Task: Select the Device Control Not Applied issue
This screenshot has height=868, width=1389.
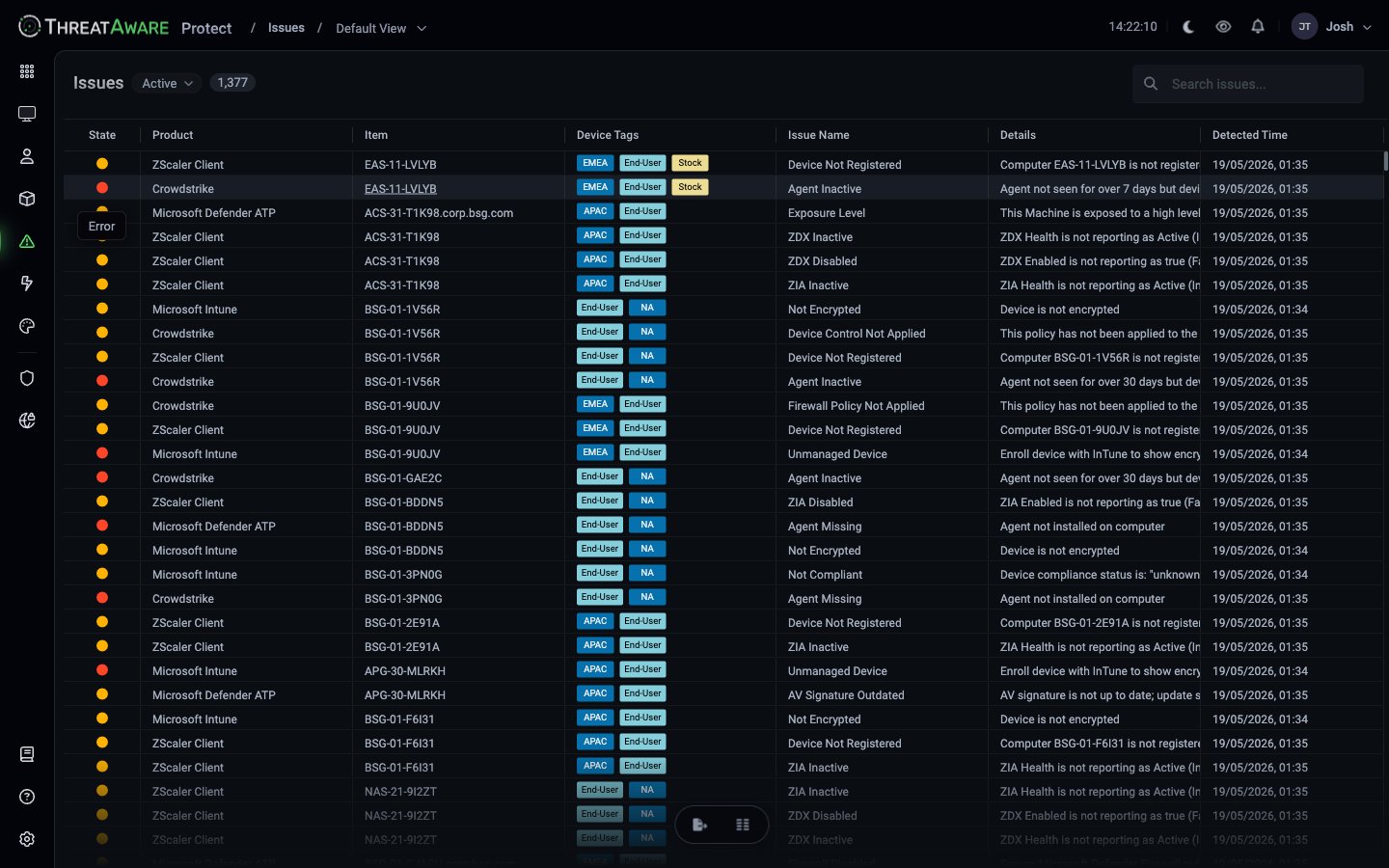Action: pos(857,334)
